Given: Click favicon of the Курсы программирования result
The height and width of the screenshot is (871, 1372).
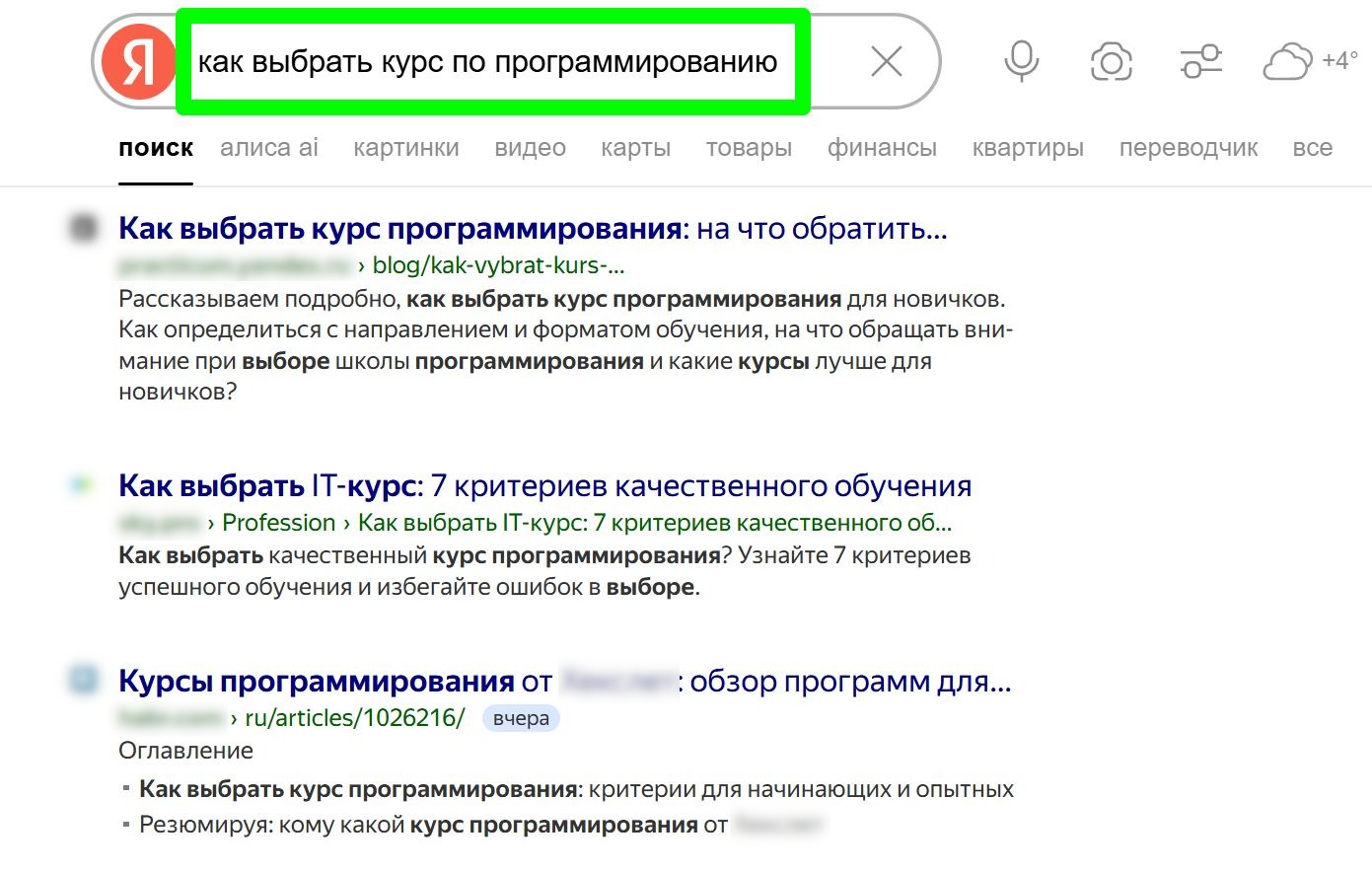Looking at the screenshot, I should click(x=84, y=681).
